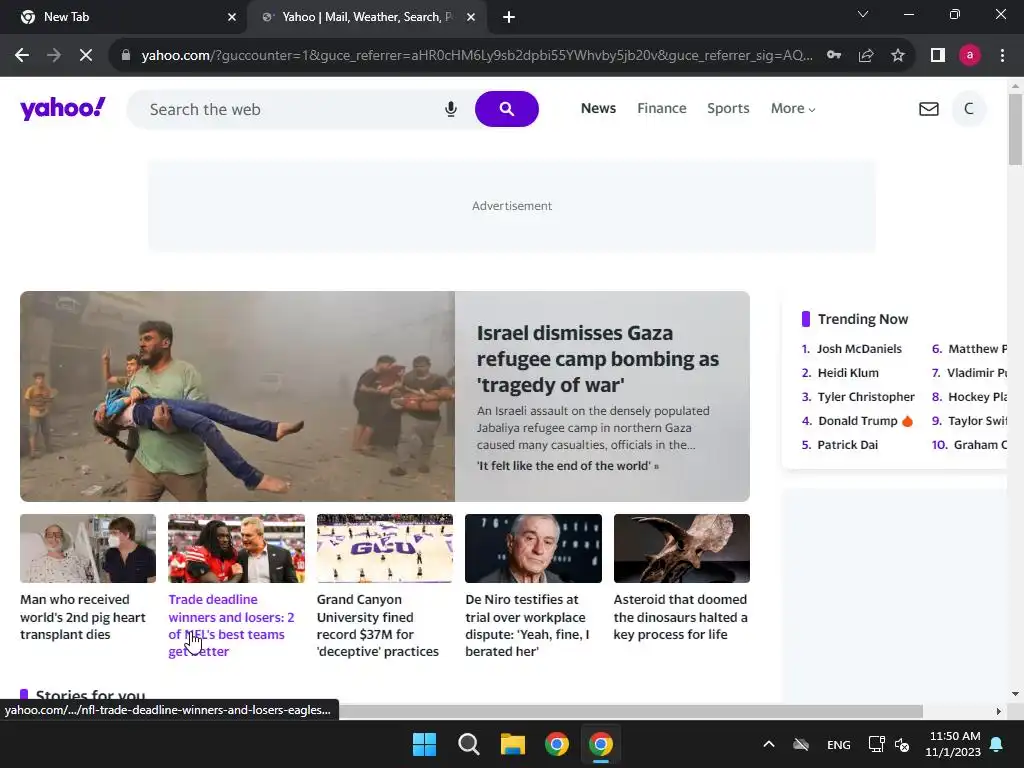Viewport: 1024px width, 768px height.
Task: Open the News navigation link
Action: pos(598,108)
